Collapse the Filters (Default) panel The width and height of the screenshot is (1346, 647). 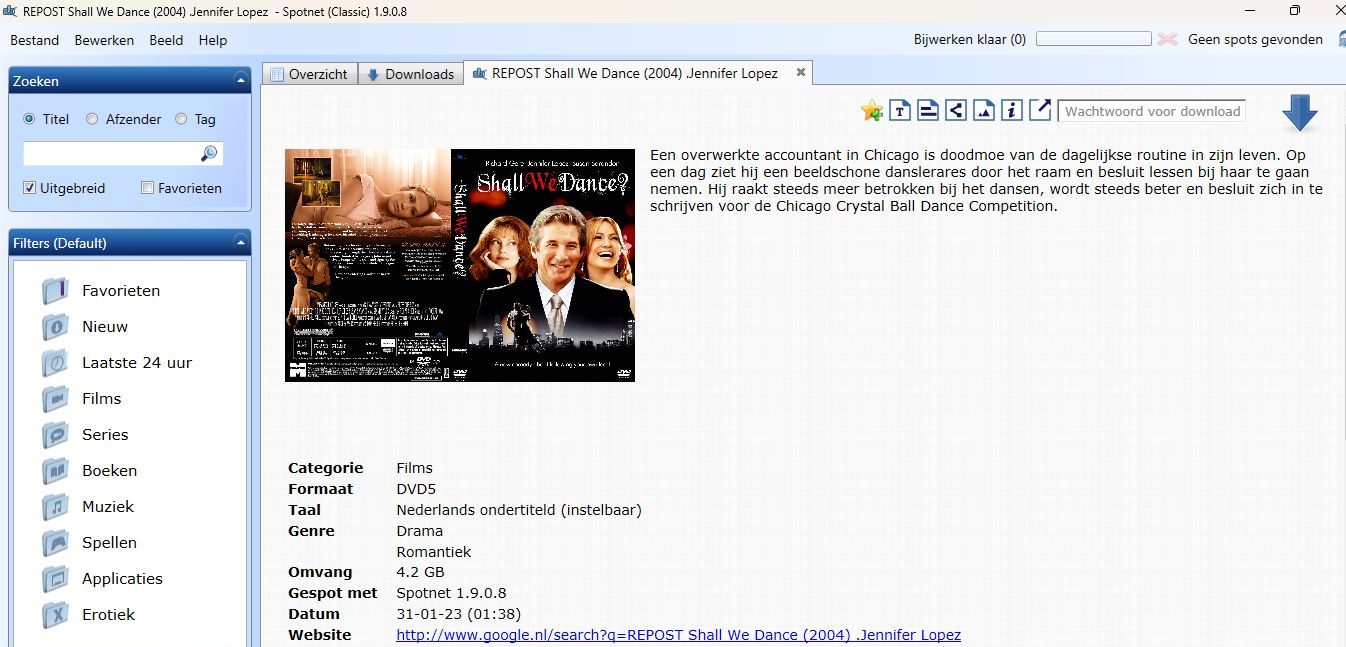[x=240, y=243]
